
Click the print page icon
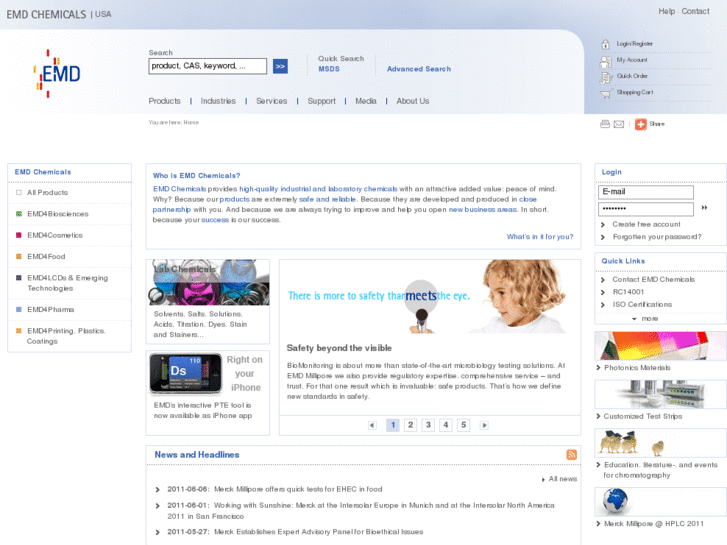pyautogui.click(x=605, y=124)
